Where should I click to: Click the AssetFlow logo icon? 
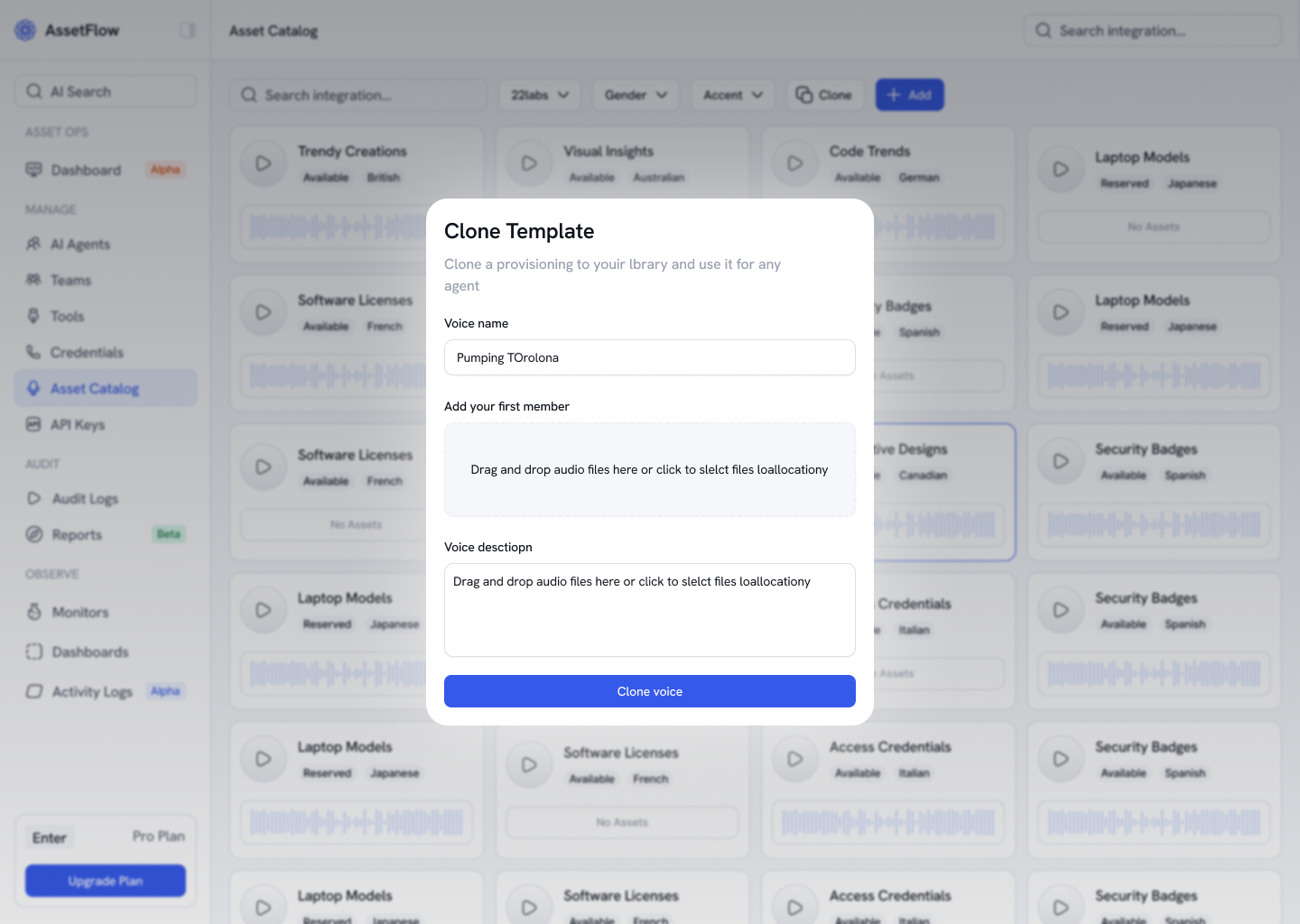click(25, 30)
